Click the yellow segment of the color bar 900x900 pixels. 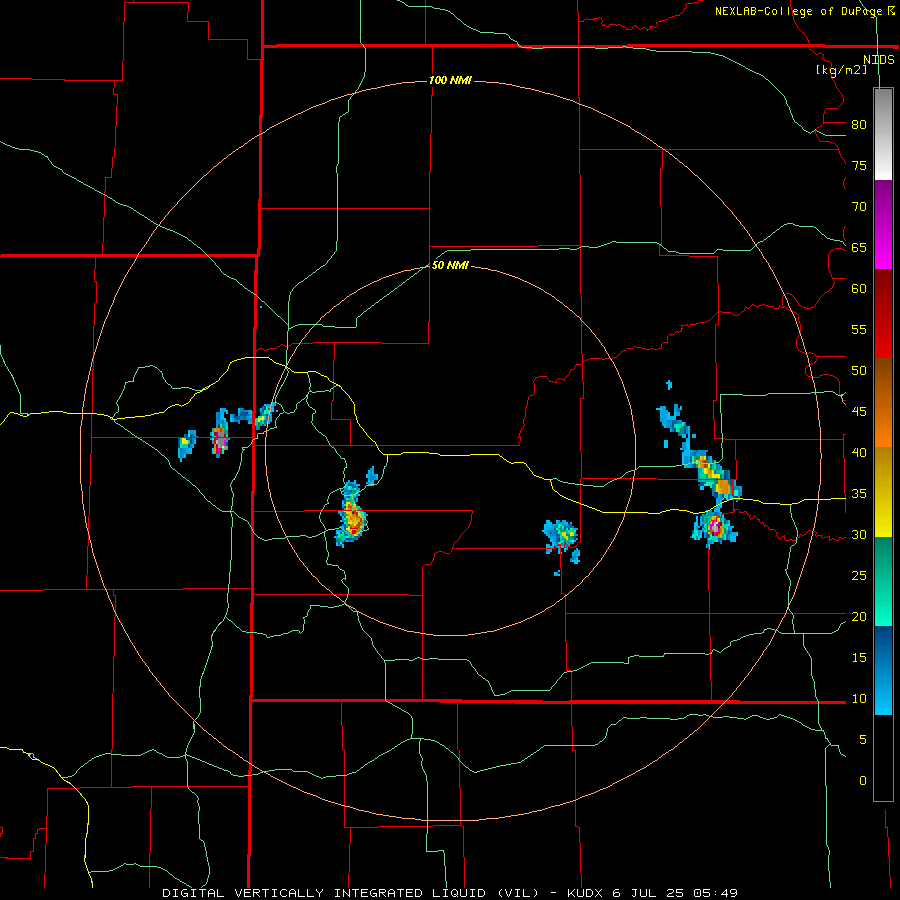coord(883,492)
